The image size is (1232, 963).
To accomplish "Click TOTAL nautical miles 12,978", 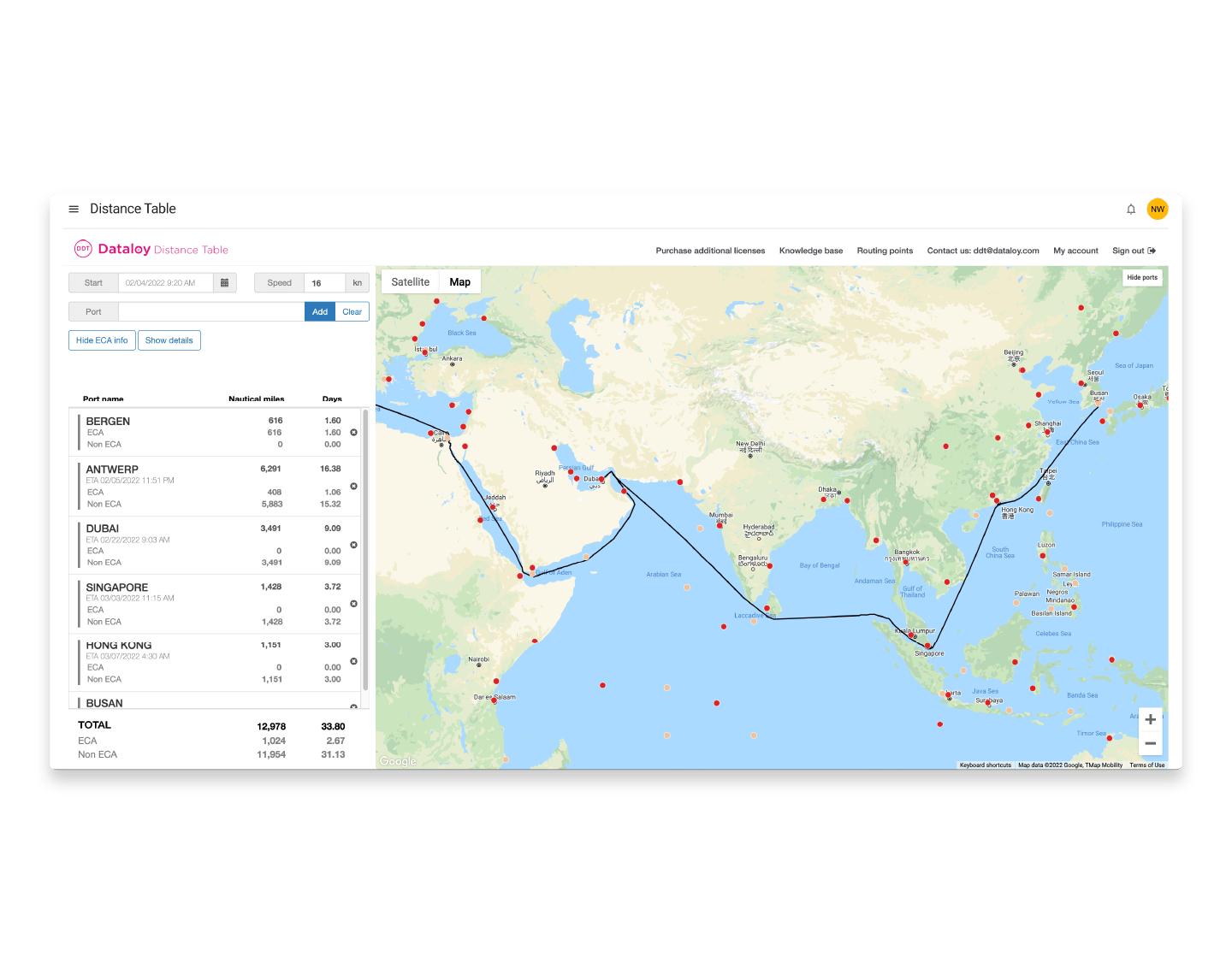I will 271,726.
